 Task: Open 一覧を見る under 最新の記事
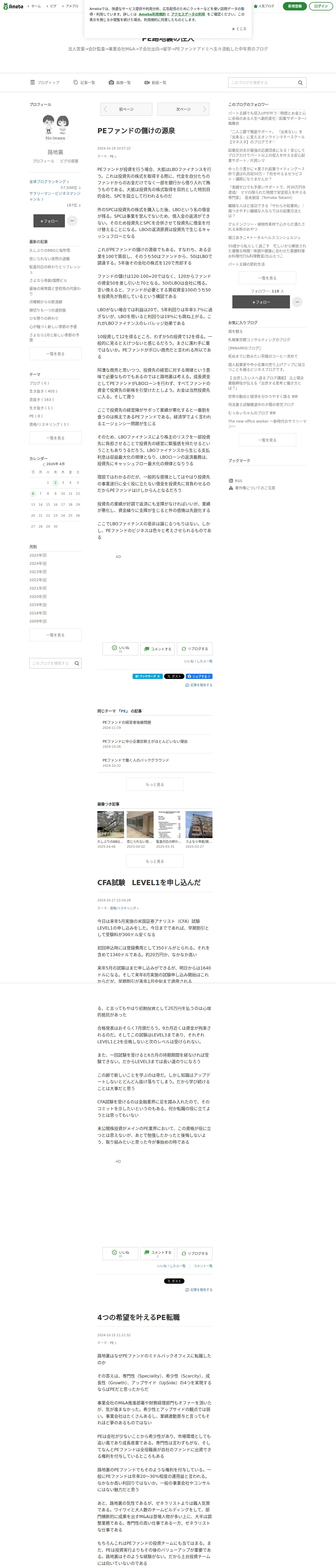pyautogui.click(x=55, y=354)
